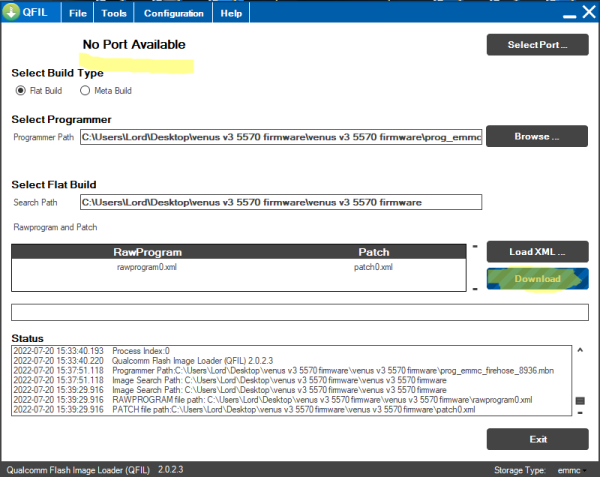Image resolution: width=600 pixels, height=477 pixels.
Task: Browse for a programmer file
Action: click(537, 136)
